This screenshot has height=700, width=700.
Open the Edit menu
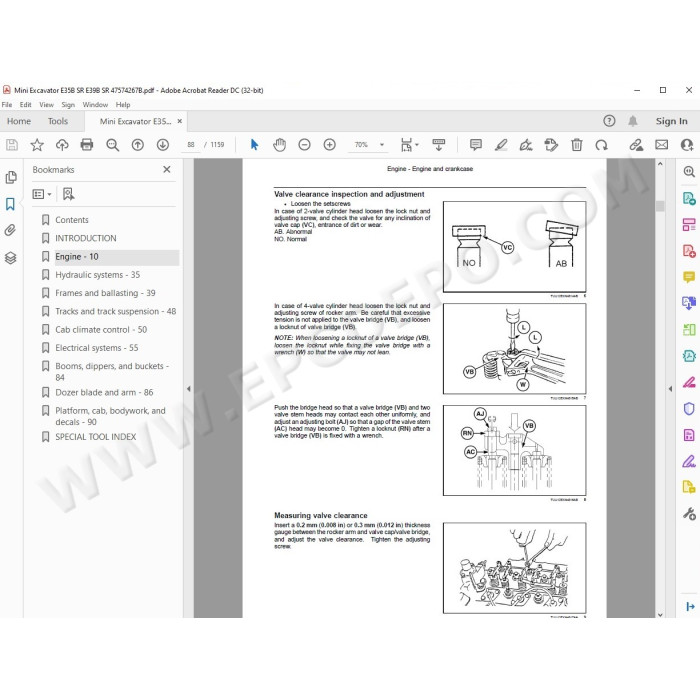click(25, 104)
